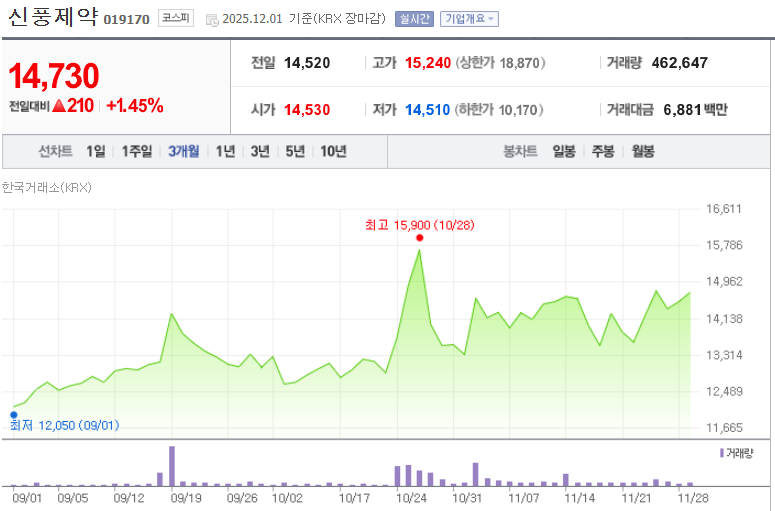Click the 전일 value 14,520
775x511 pixels.
(307, 63)
